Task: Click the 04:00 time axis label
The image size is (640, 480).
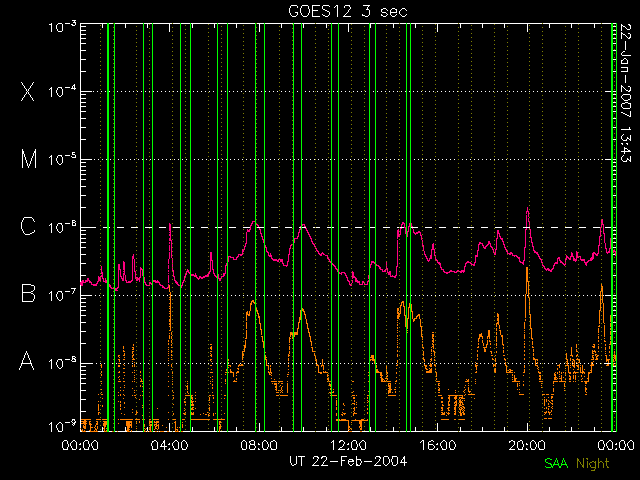Action: 169,445
